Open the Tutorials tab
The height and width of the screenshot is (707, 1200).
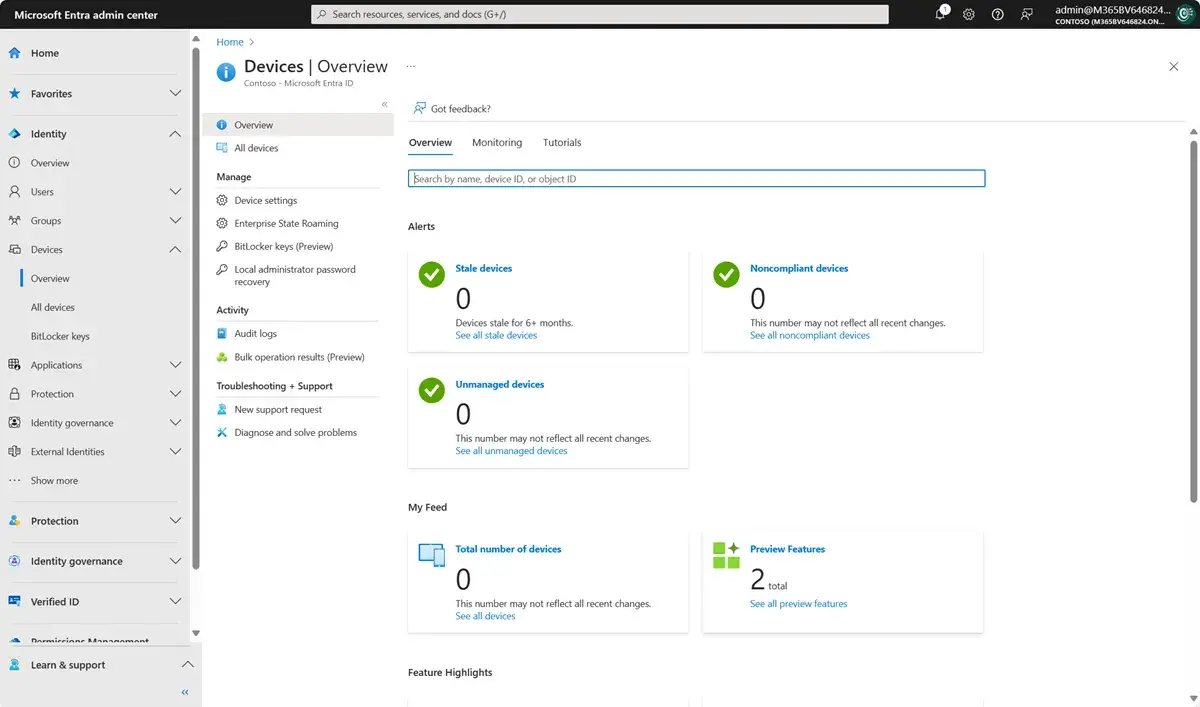point(561,142)
